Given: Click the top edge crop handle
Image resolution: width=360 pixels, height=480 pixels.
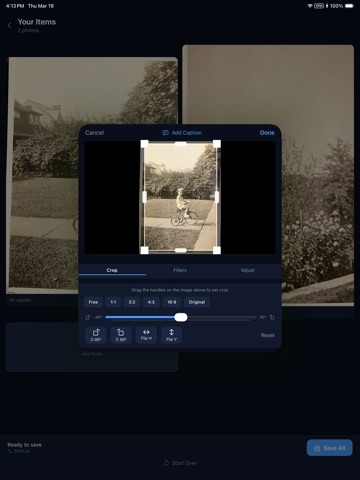Looking at the screenshot, I should pyautogui.click(x=181, y=144).
